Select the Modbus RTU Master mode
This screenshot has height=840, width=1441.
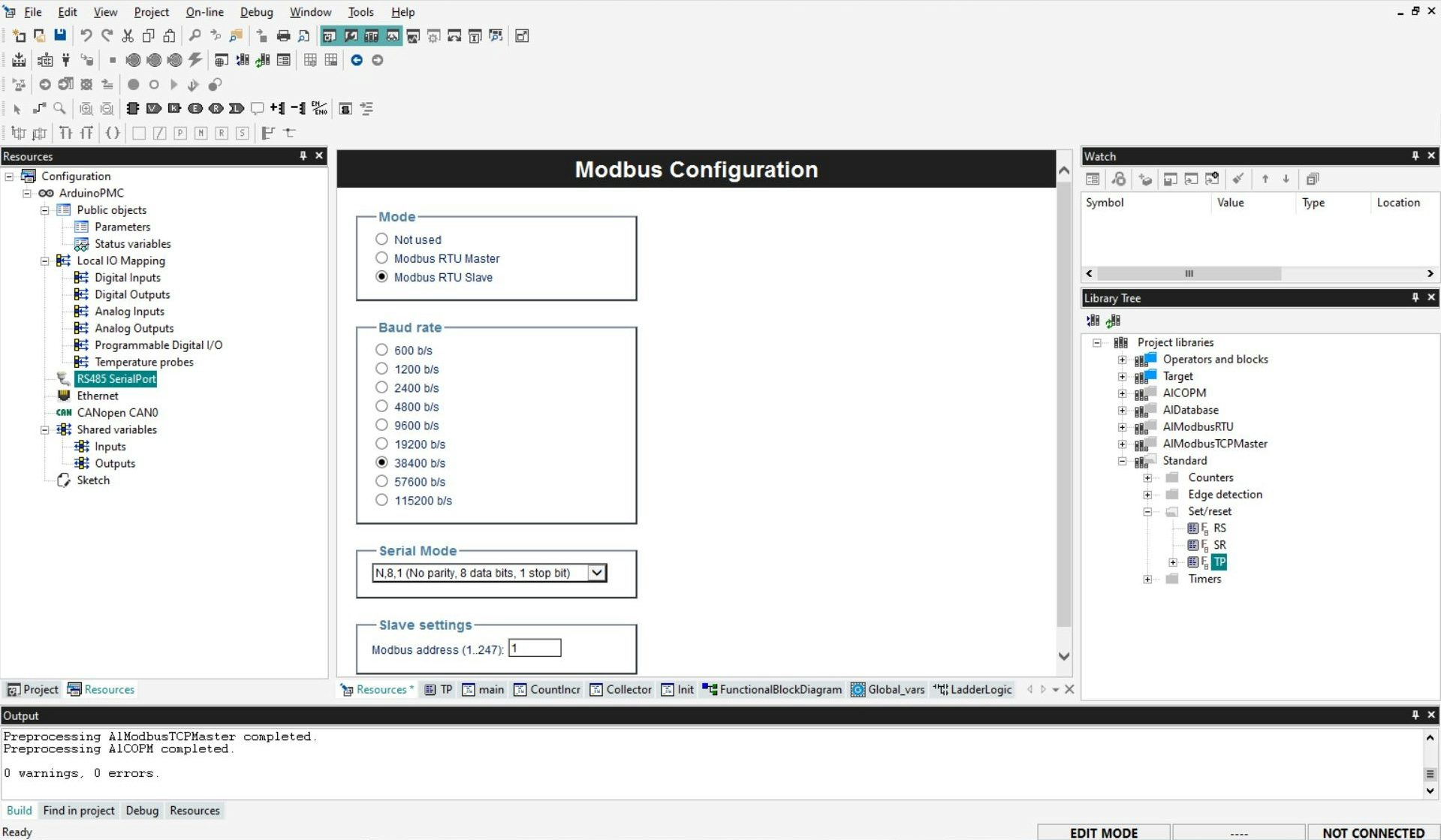[x=381, y=258]
